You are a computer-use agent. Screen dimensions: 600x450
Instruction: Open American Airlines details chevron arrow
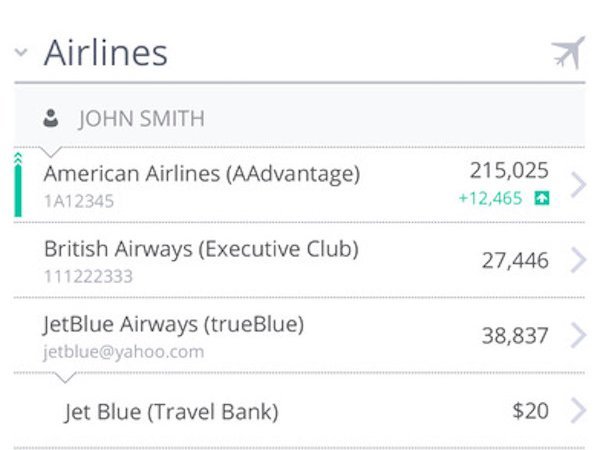(x=579, y=184)
